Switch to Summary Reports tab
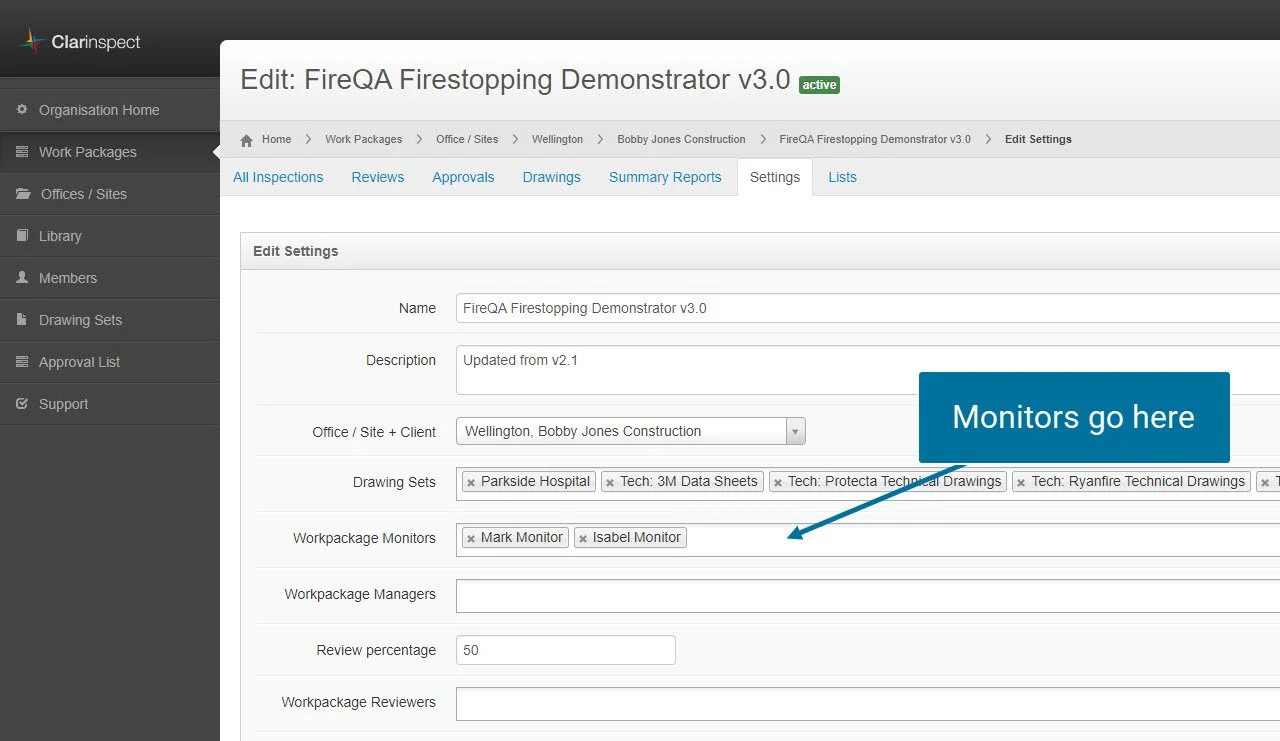Image resolution: width=1280 pixels, height=741 pixels. (x=665, y=177)
